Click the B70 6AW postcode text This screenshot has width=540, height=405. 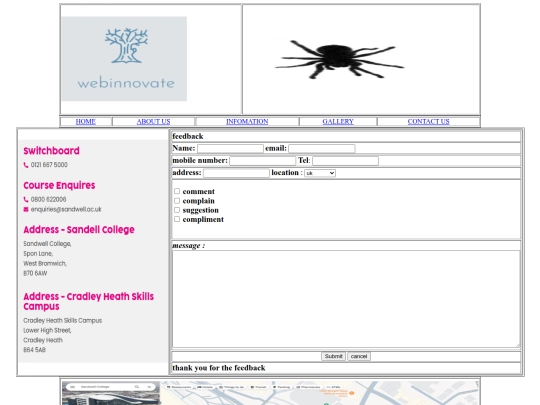click(x=35, y=273)
